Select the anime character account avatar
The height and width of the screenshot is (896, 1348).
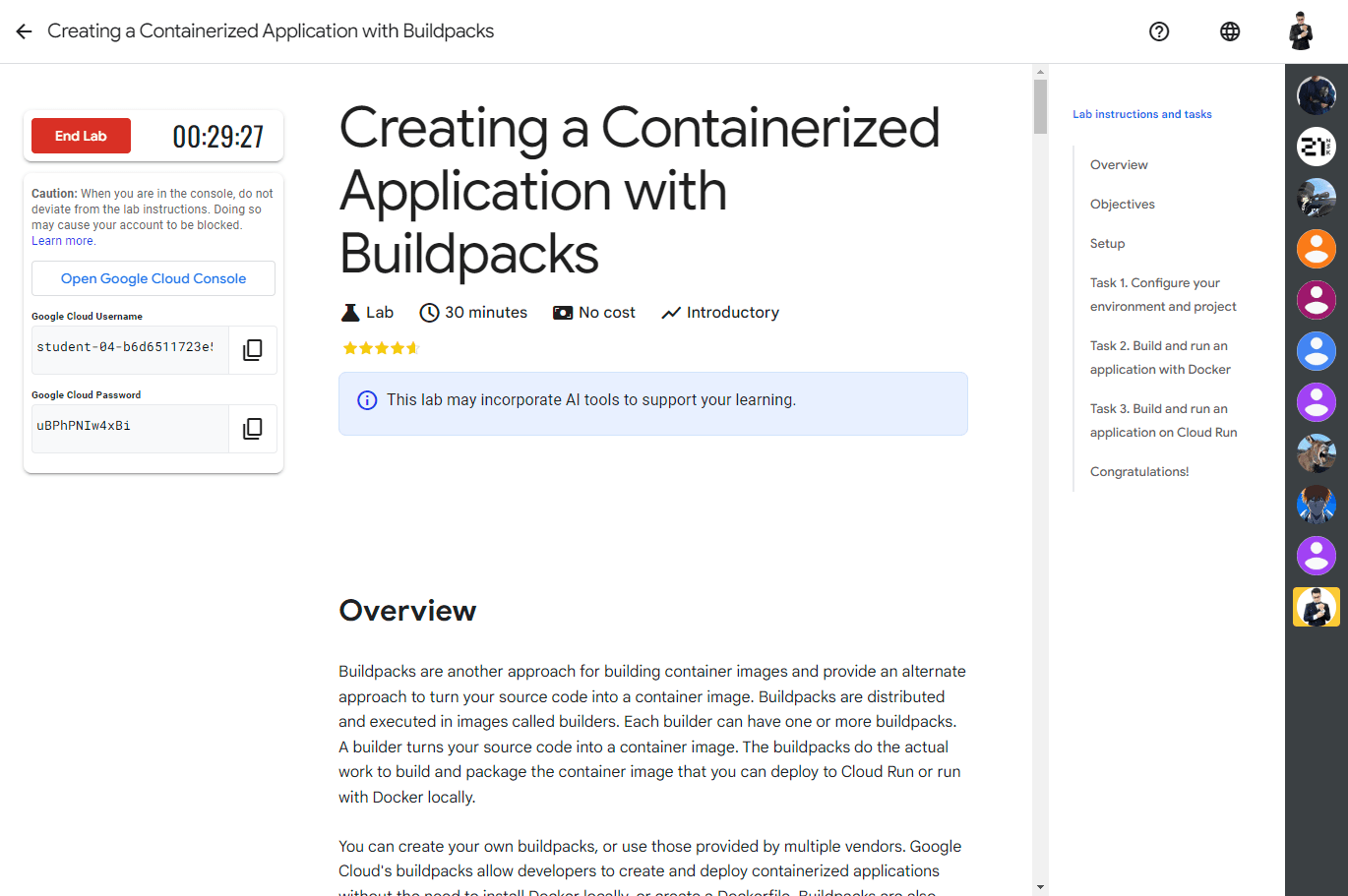click(x=1317, y=505)
